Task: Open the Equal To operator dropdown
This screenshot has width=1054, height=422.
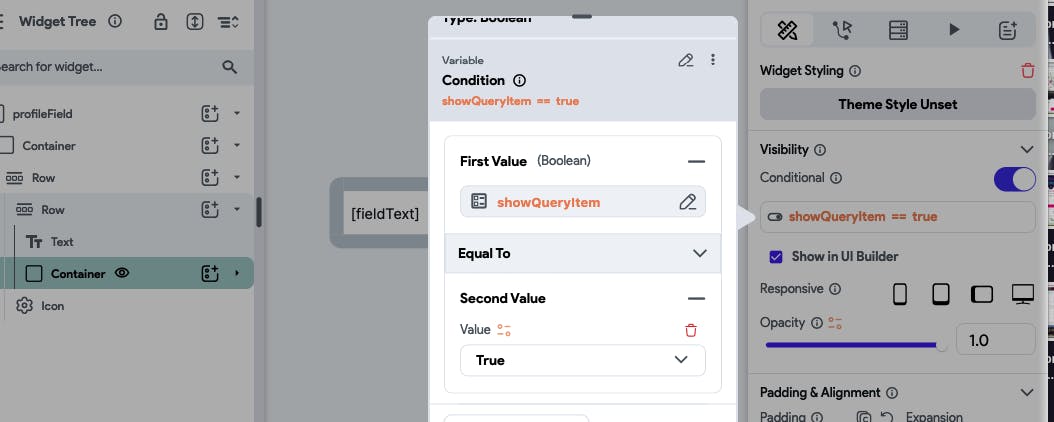Action: 582,253
